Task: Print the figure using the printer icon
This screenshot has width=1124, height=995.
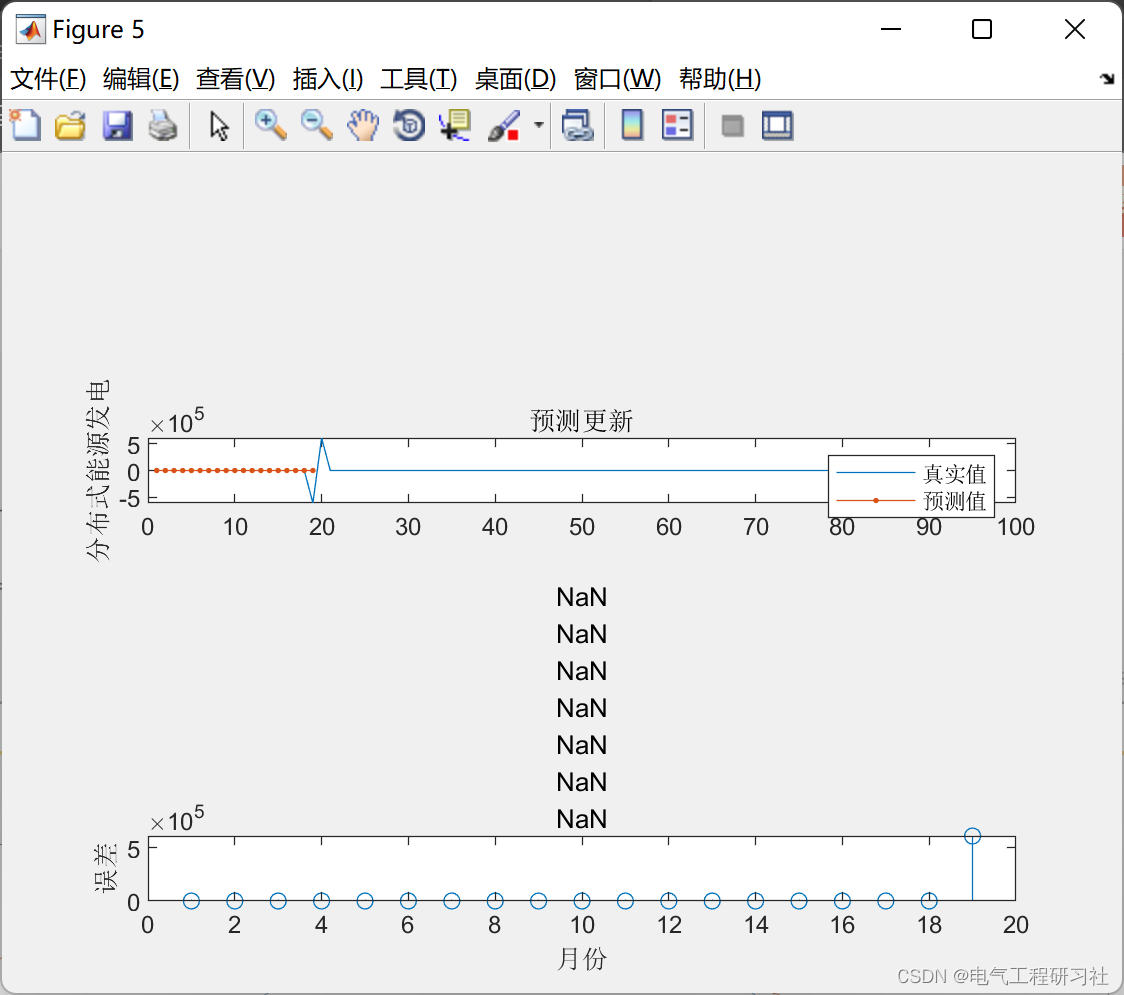Action: (x=163, y=125)
